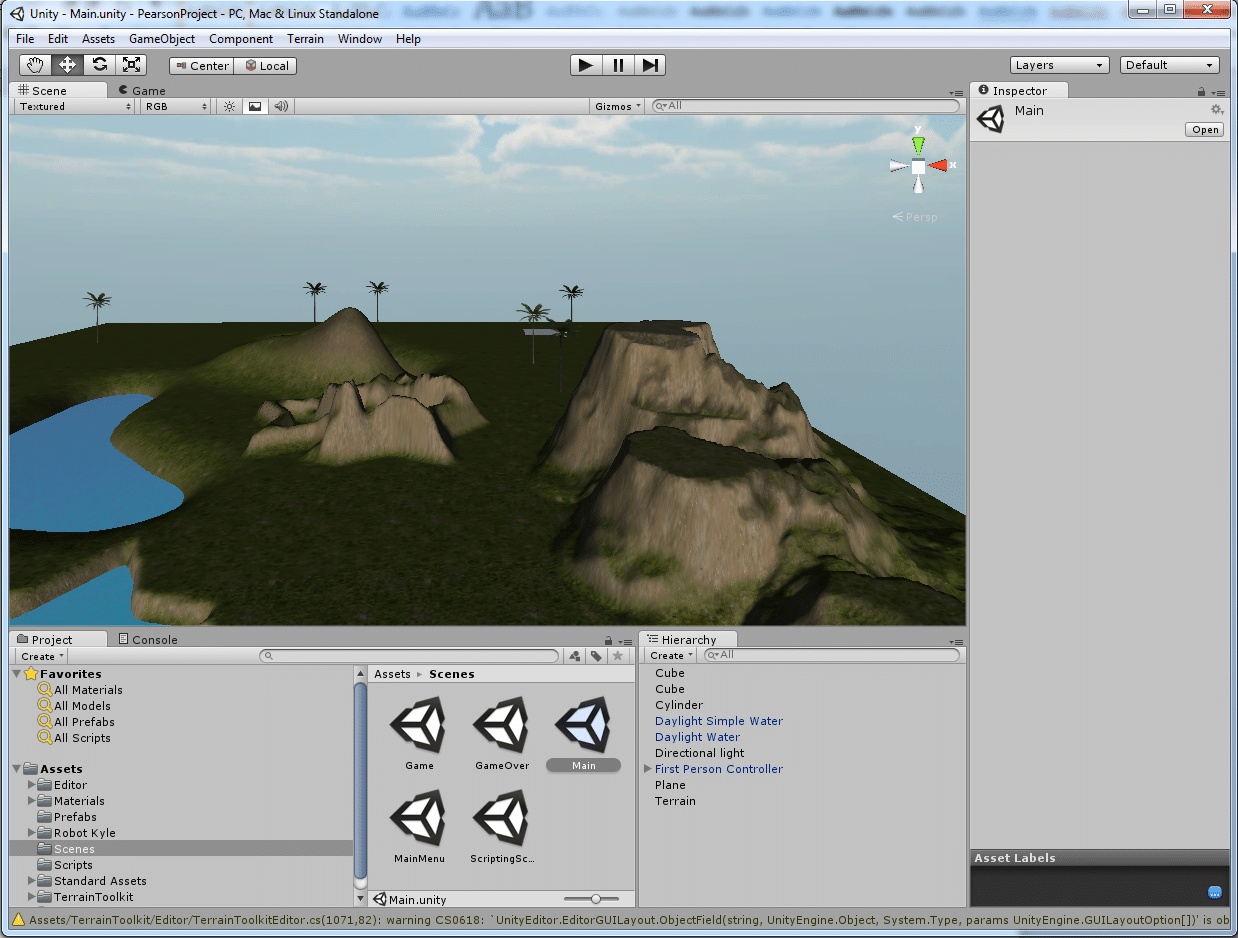This screenshot has height=938, width=1238.
Task: Toggle the Project panel lock
Action: click(608, 640)
